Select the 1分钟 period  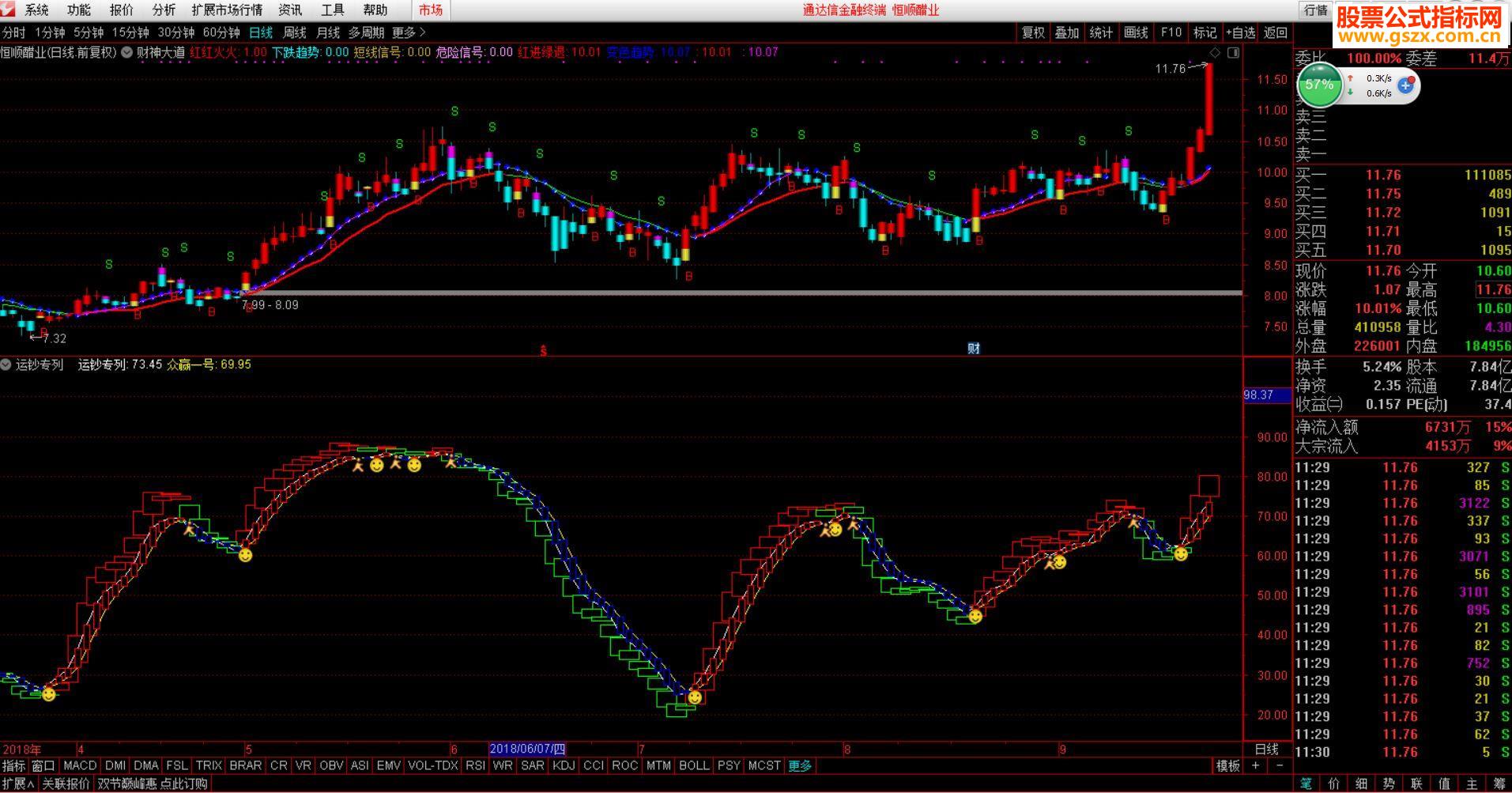click(x=50, y=32)
